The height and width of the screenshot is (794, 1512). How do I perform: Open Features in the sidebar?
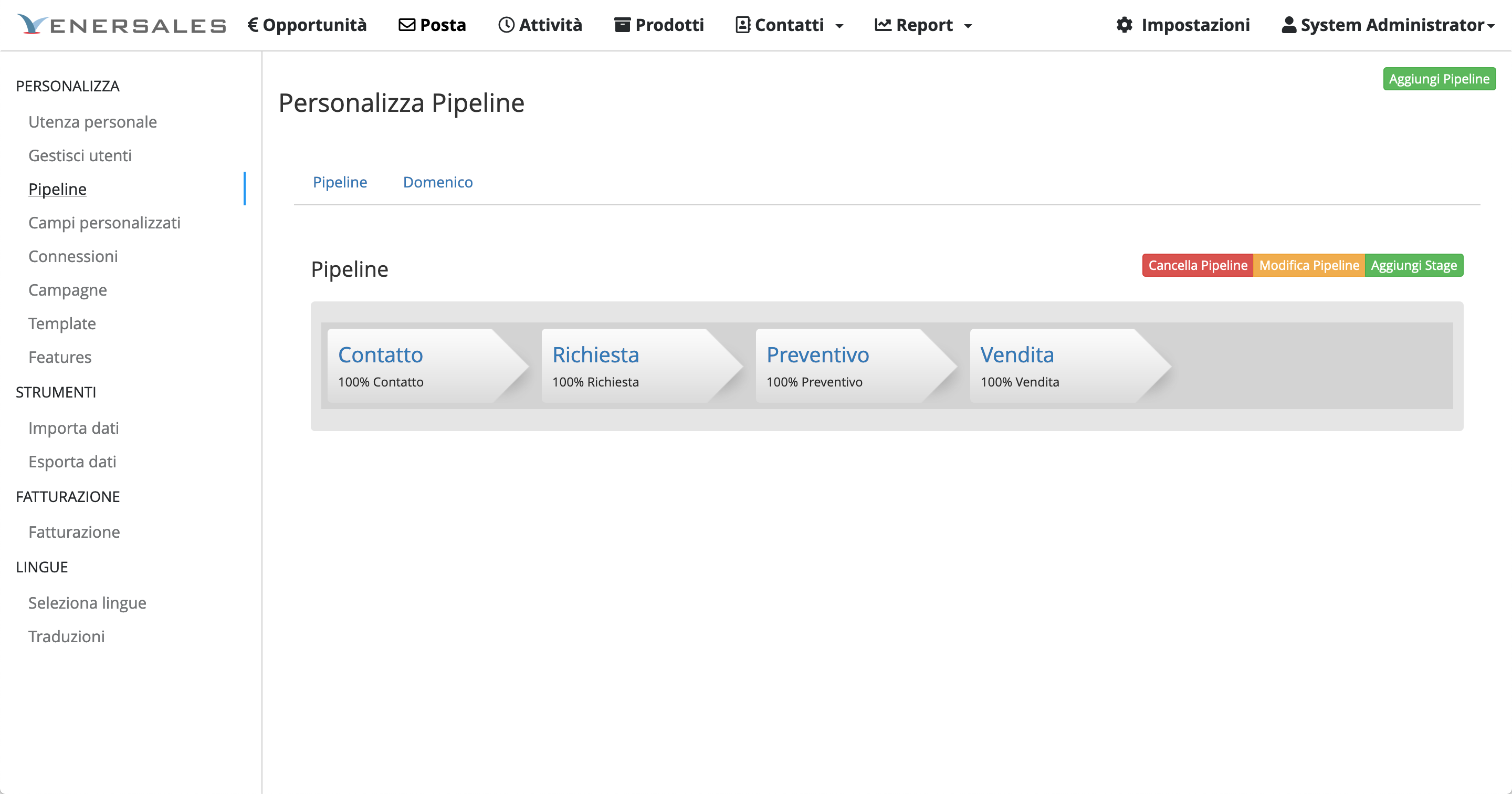click(60, 357)
